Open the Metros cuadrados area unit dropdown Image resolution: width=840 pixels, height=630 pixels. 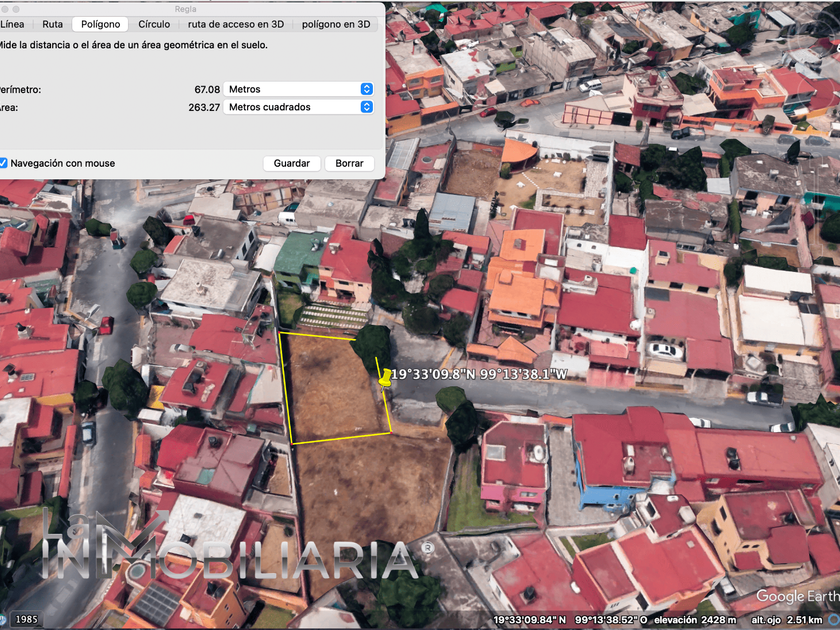click(298, 107)
